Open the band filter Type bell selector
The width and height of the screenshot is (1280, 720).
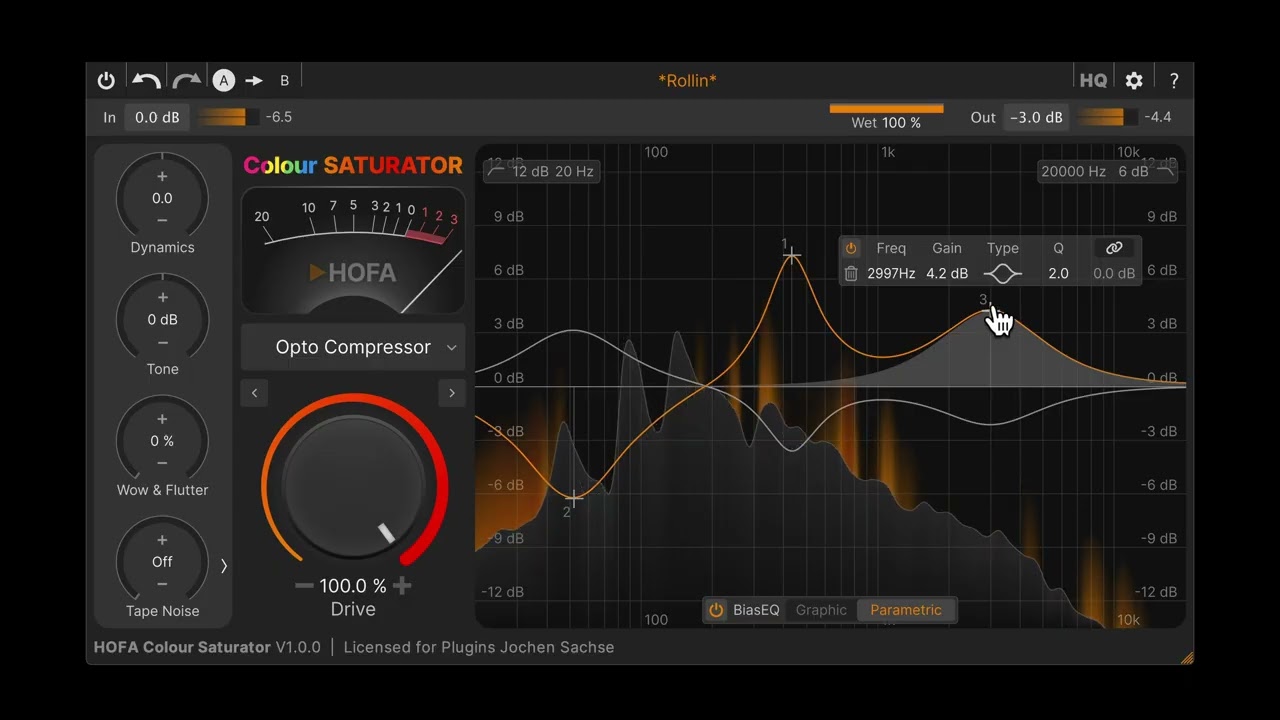(1003, 273)
